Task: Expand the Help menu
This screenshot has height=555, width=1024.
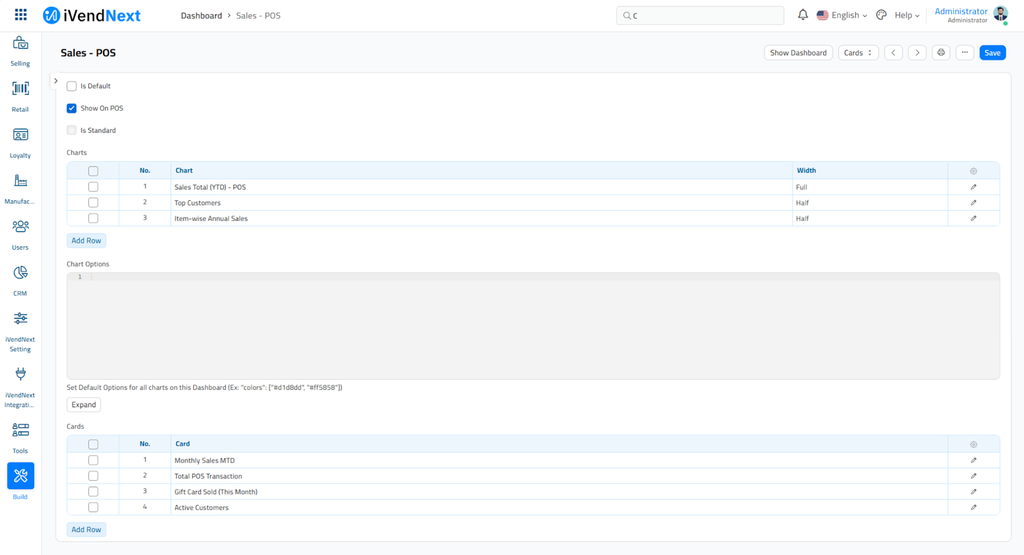Action: coord(907,15)
